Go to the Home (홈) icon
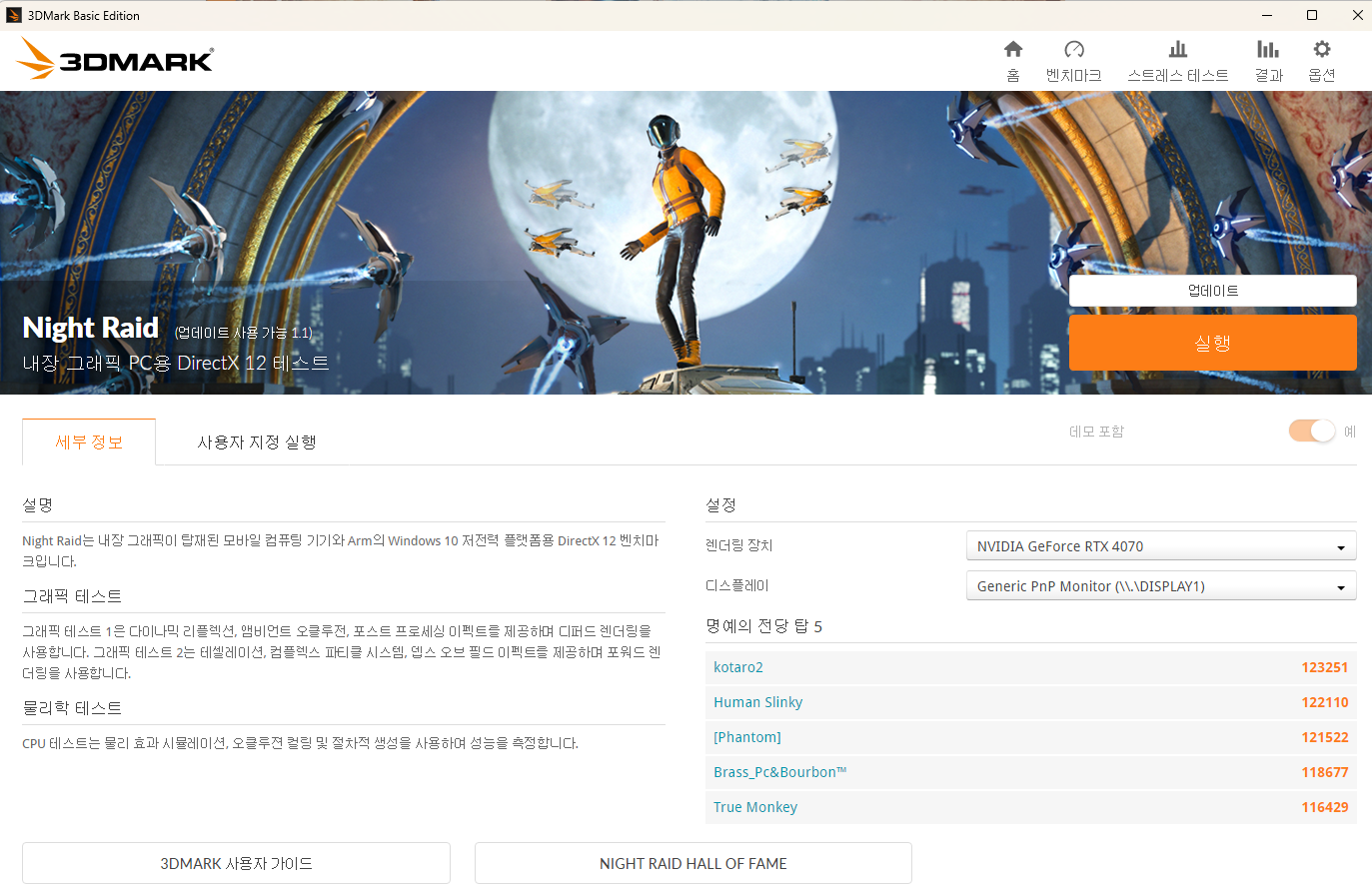 tap(1013, 50)
